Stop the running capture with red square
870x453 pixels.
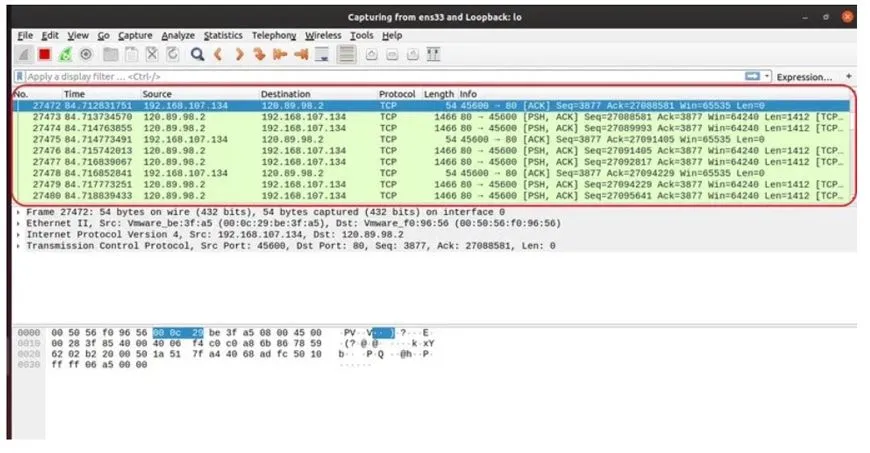[x=44, y=54]
